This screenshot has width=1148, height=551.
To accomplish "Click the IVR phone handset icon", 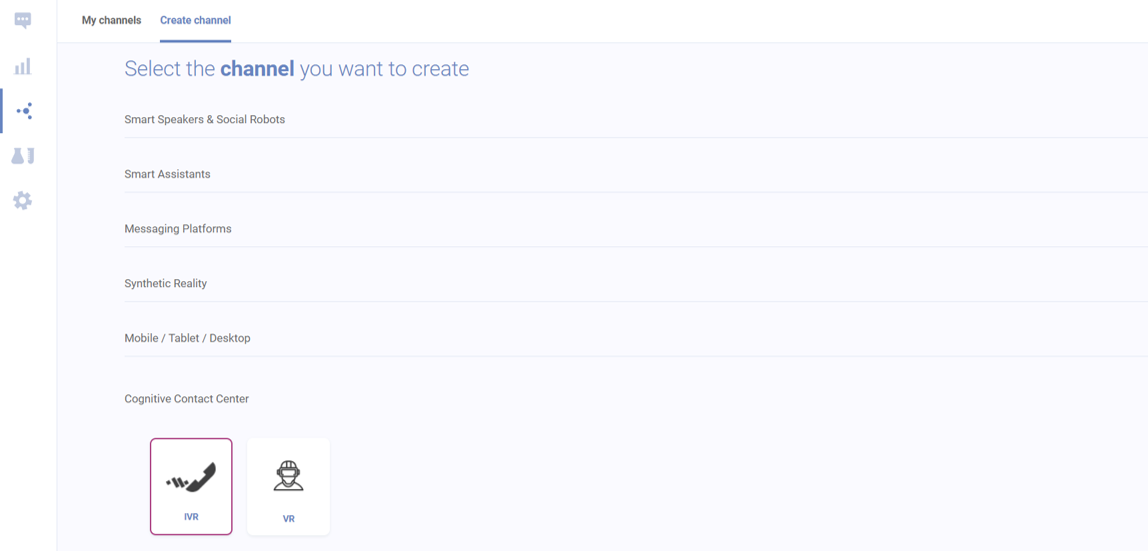I will [190, 477].
